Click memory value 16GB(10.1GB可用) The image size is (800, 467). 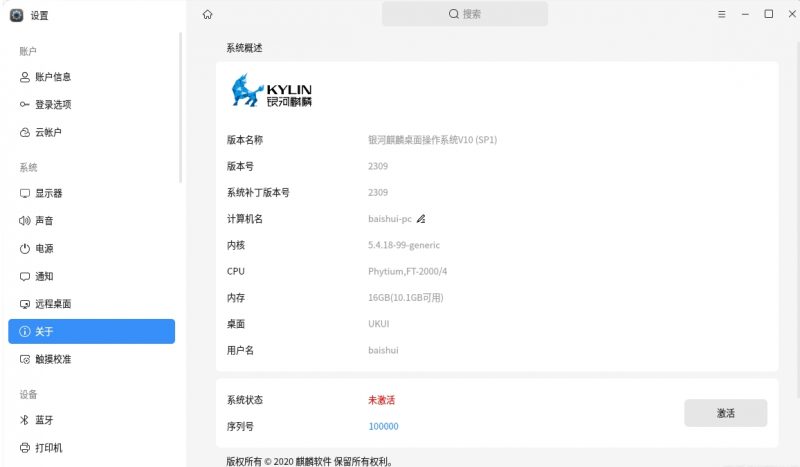pyautogui.click(x=406, y=298)
